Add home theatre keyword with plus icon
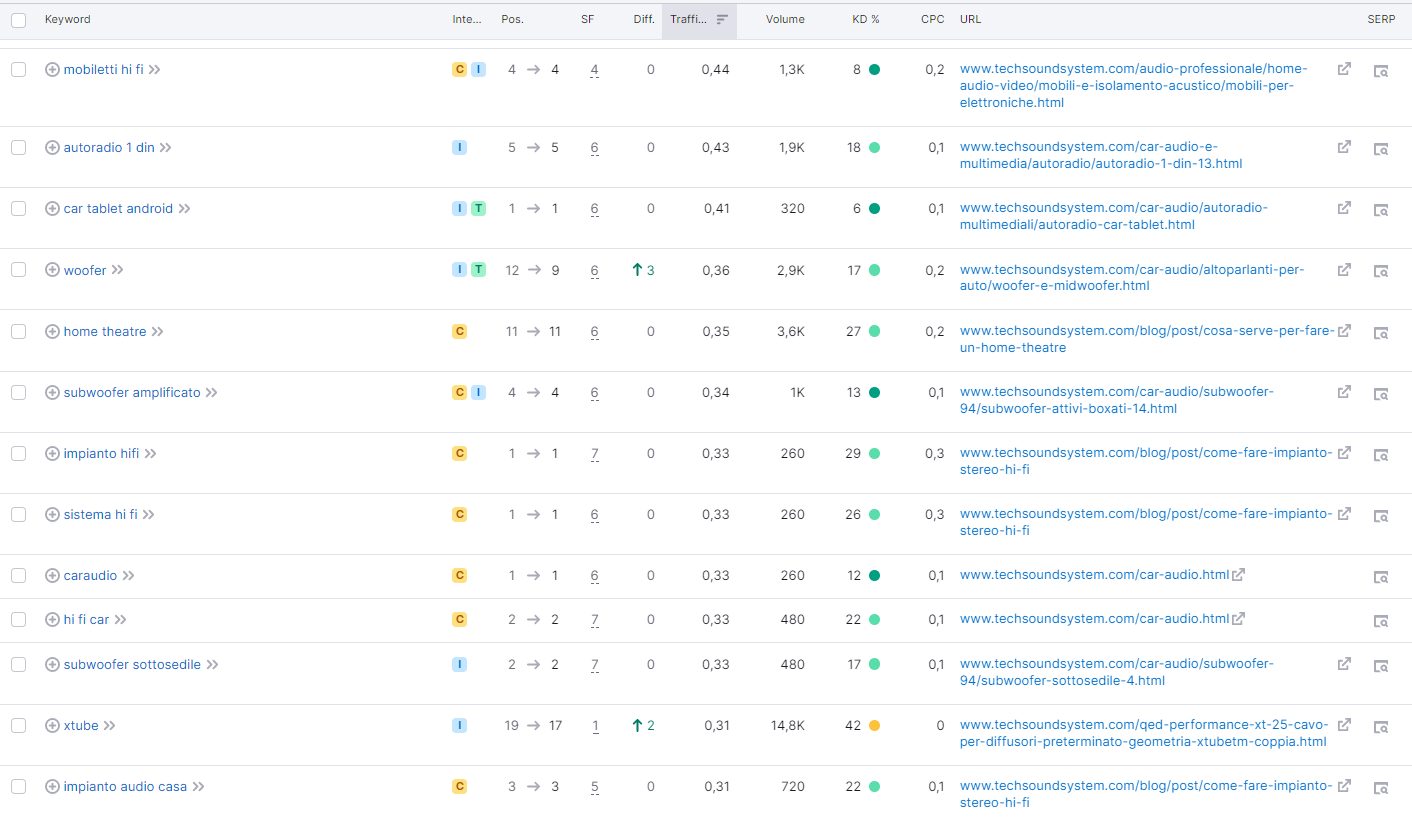 52,331
